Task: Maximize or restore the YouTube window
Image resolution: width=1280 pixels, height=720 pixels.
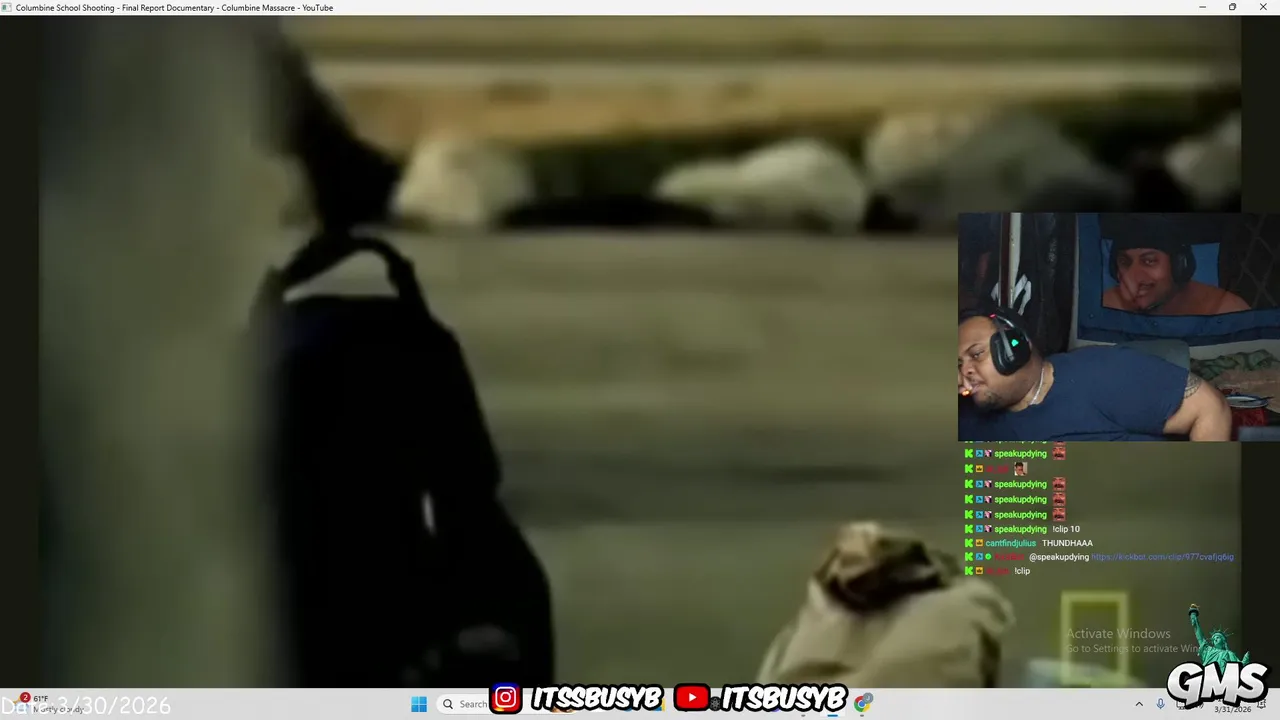Action: [x=1232, y=7]
